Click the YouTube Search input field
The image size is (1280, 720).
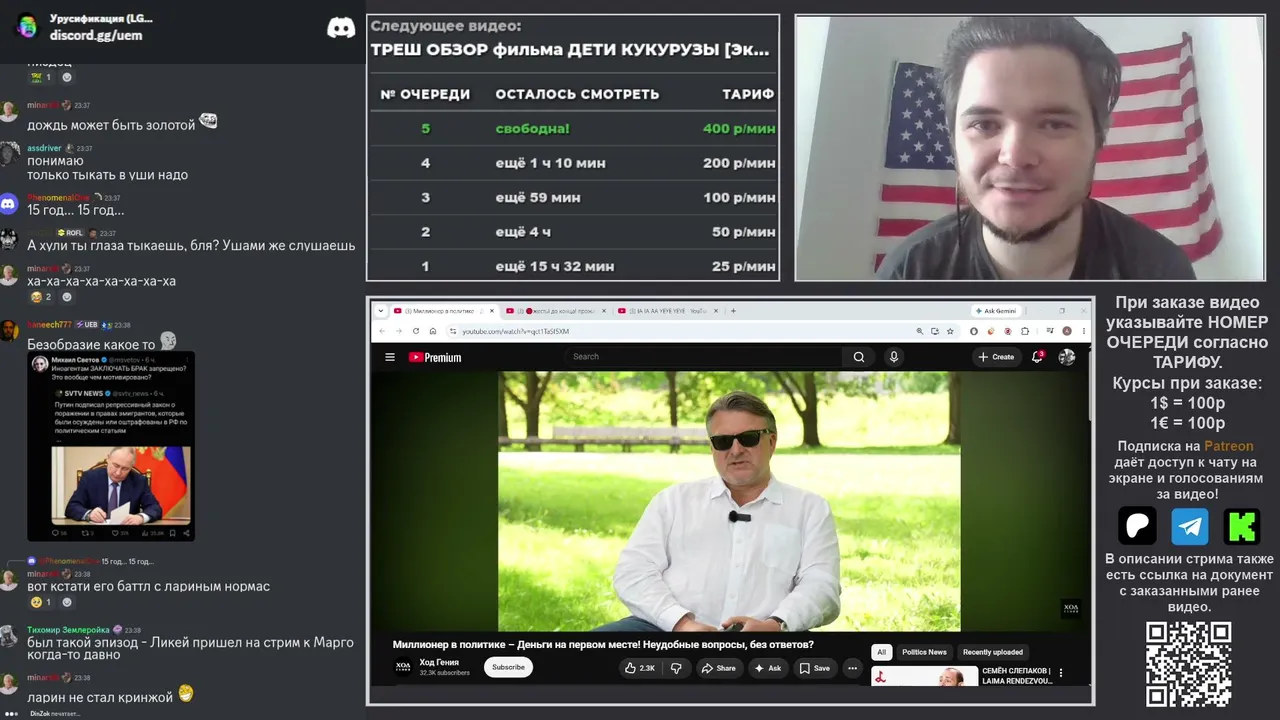(x=705, y=357)
